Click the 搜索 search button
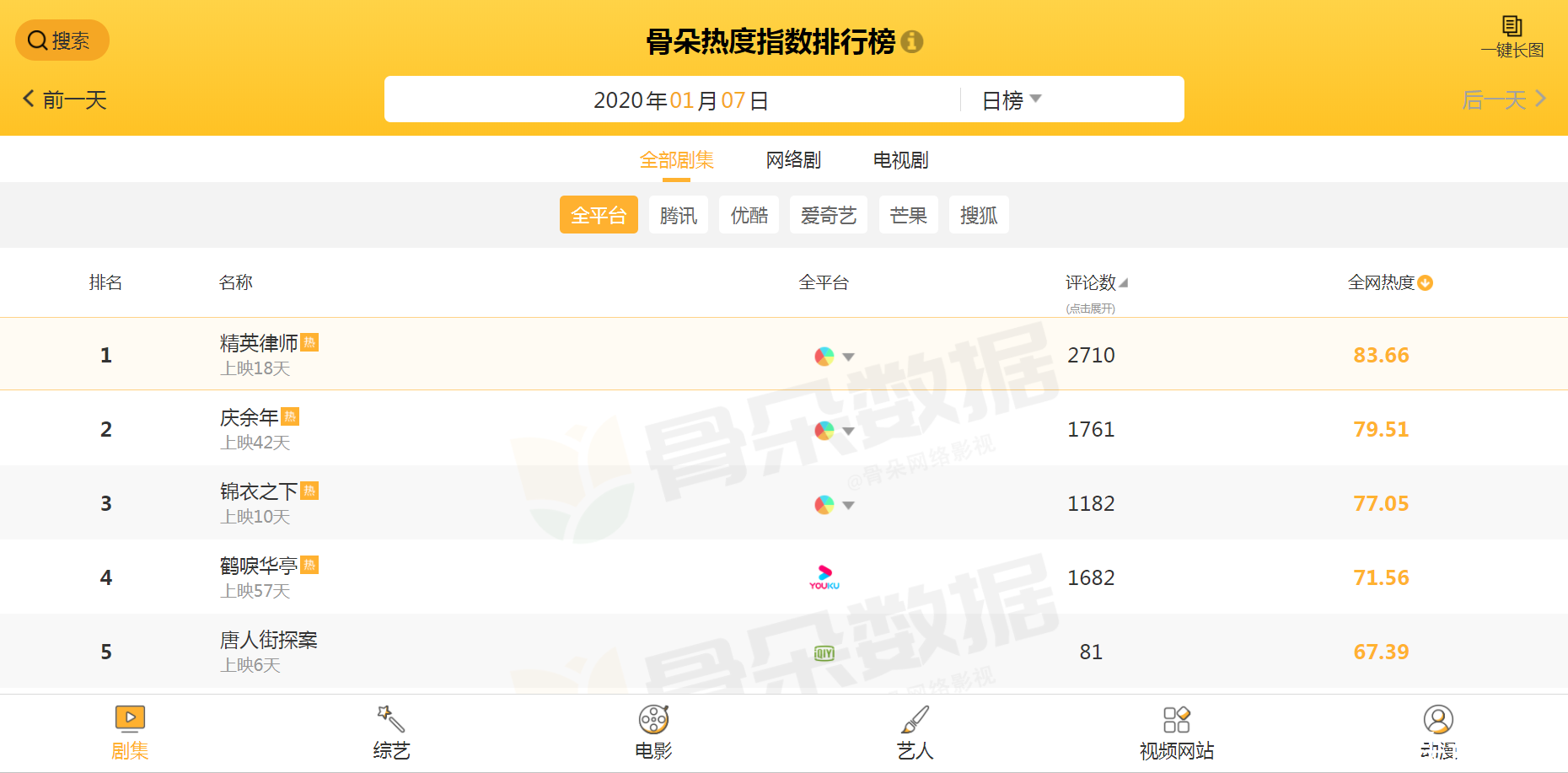Image resolution: width=1568 pixels, height=773 pixels. pos(62,40)
